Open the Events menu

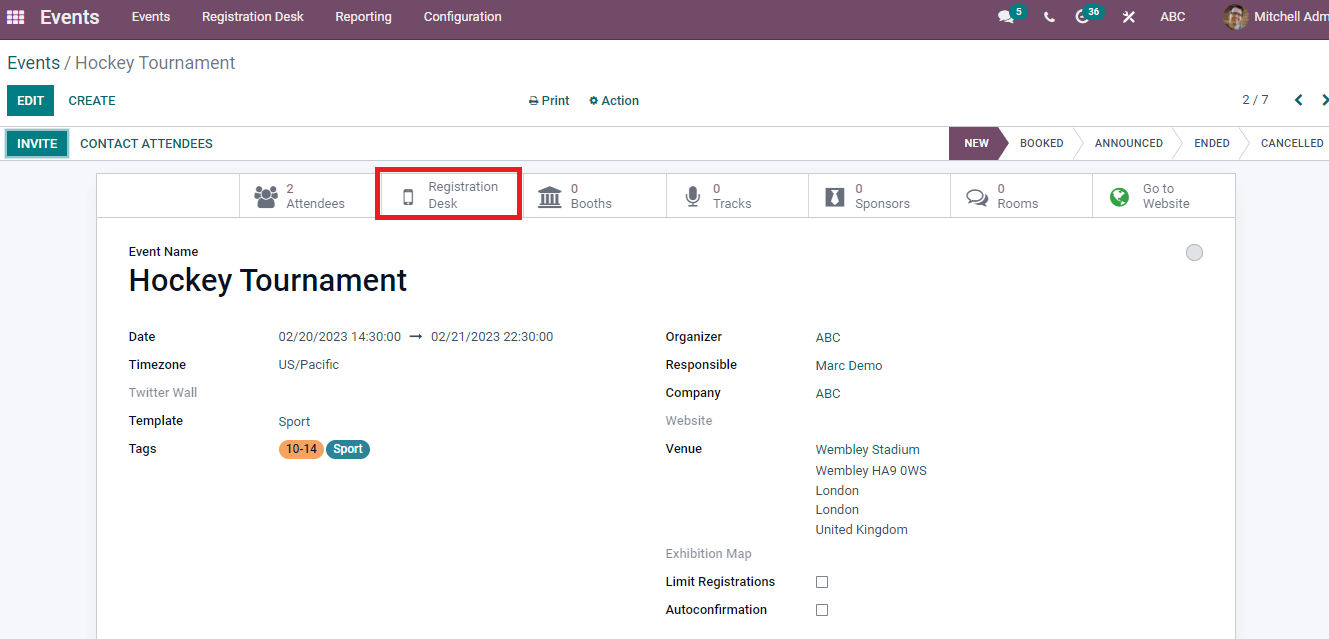click(151, 17)
